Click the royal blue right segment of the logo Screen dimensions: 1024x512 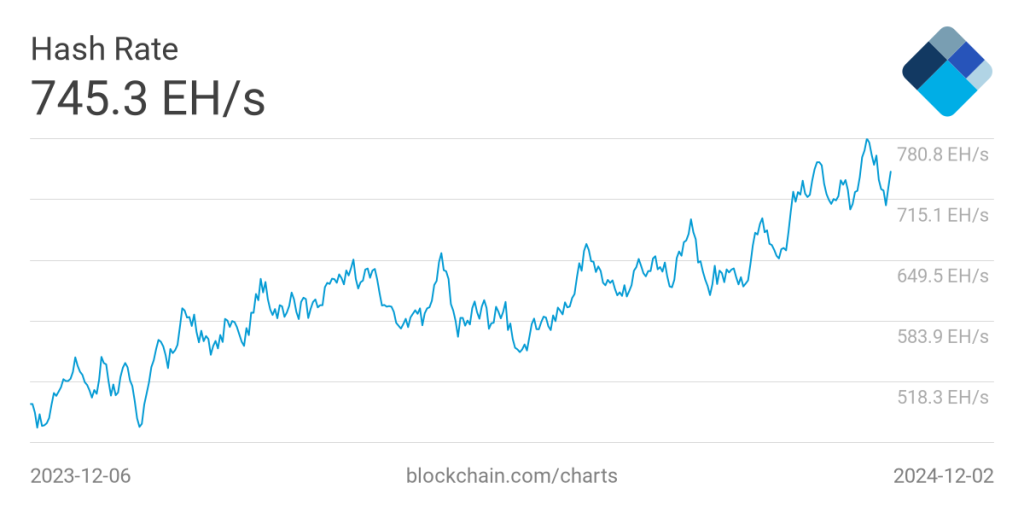[x=967, y=60]
